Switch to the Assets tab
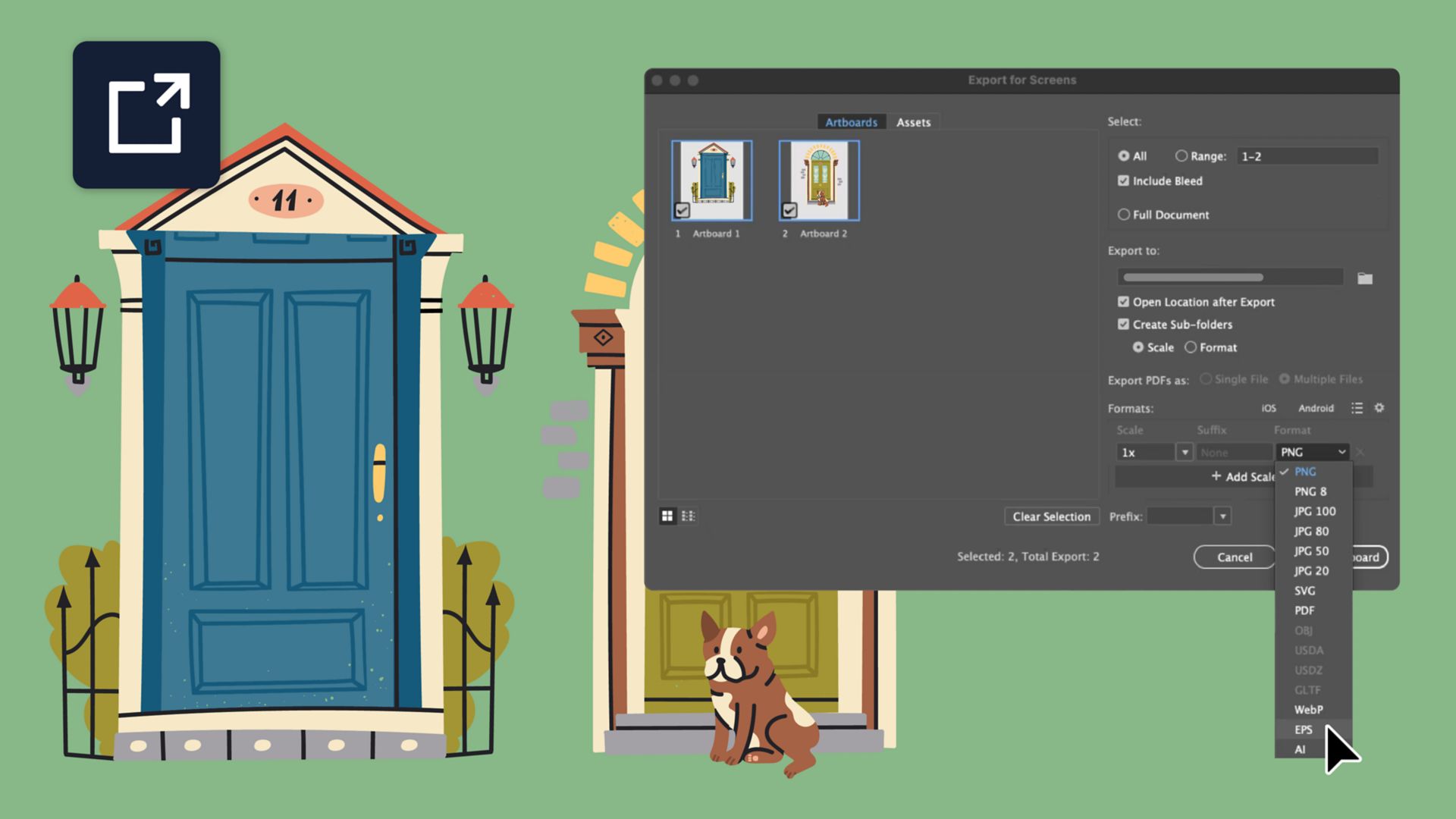This screenshot has width=1456, height=819. (912, 121)
